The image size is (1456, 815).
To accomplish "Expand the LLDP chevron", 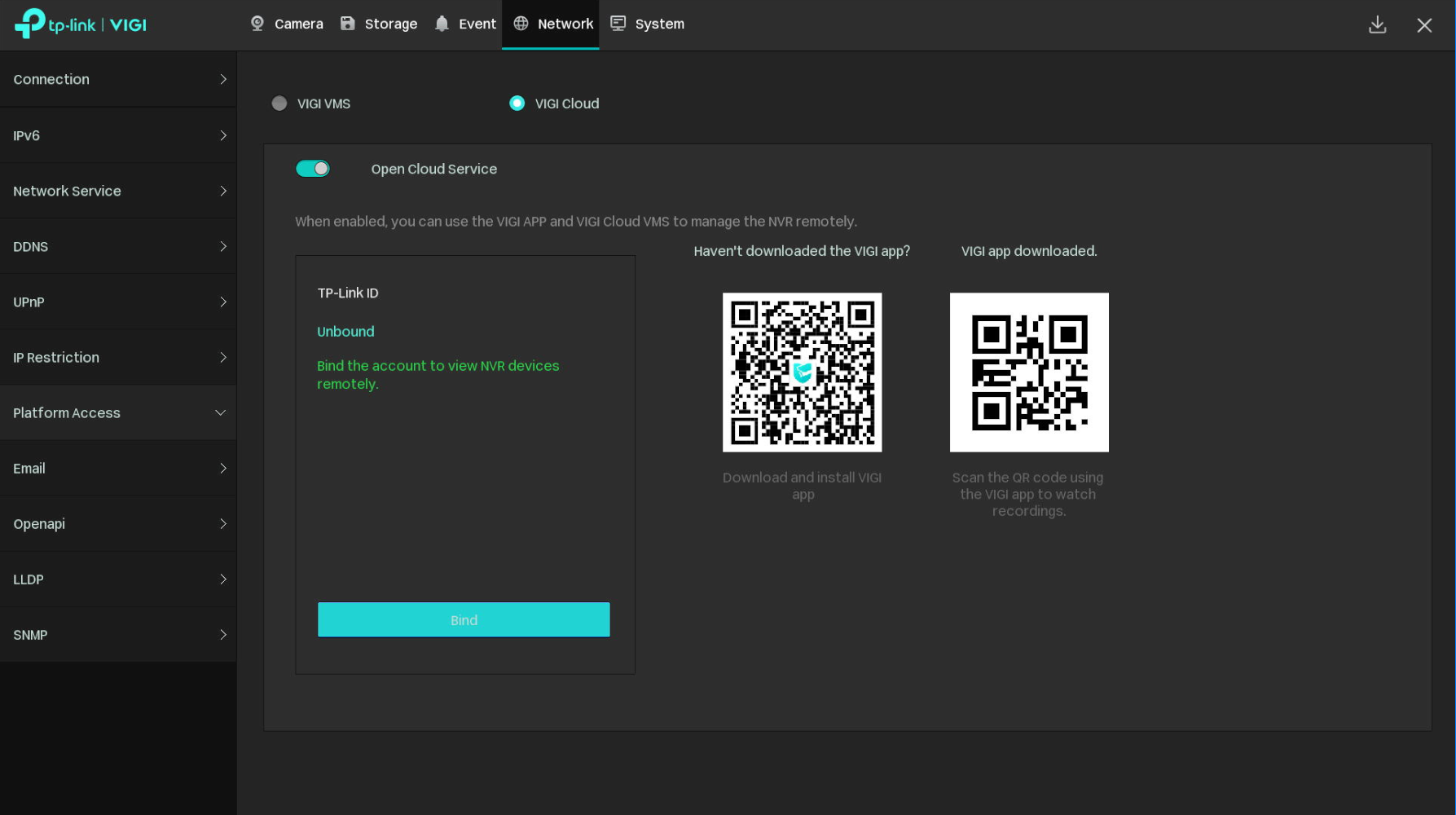I will tap(223, 579).
